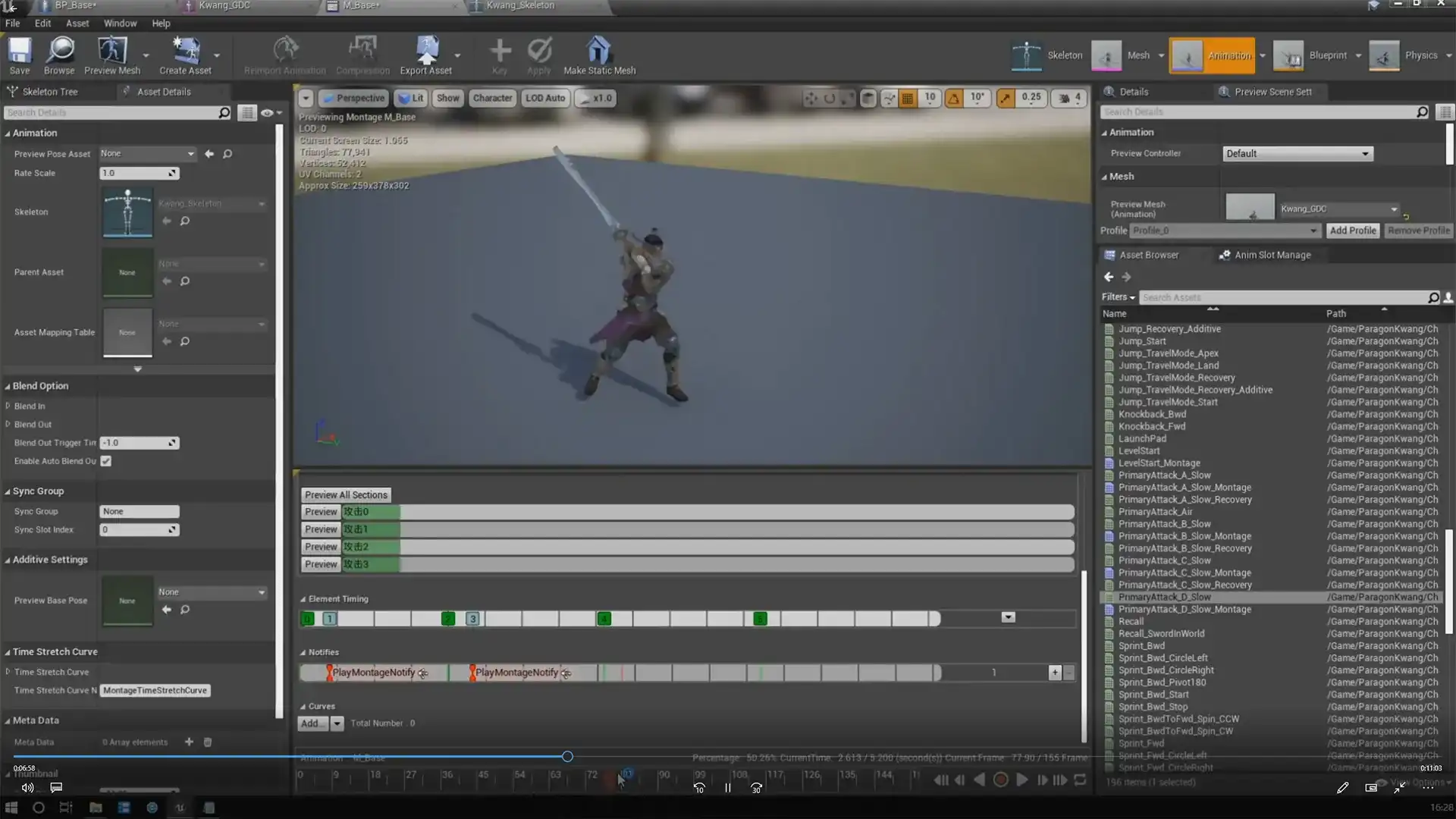Click the Add Profile button
The height and width of the screenshot is (819, 1456).
pyautogui.click(x=1352, y=231)
